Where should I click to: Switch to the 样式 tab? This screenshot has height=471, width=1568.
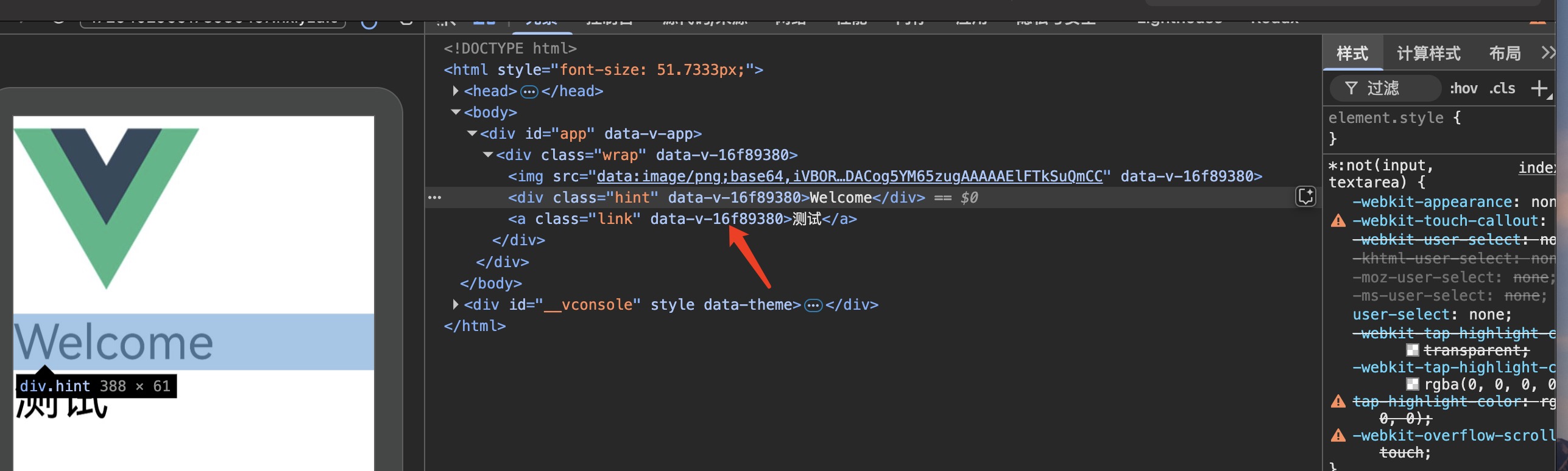(1352, 54)
